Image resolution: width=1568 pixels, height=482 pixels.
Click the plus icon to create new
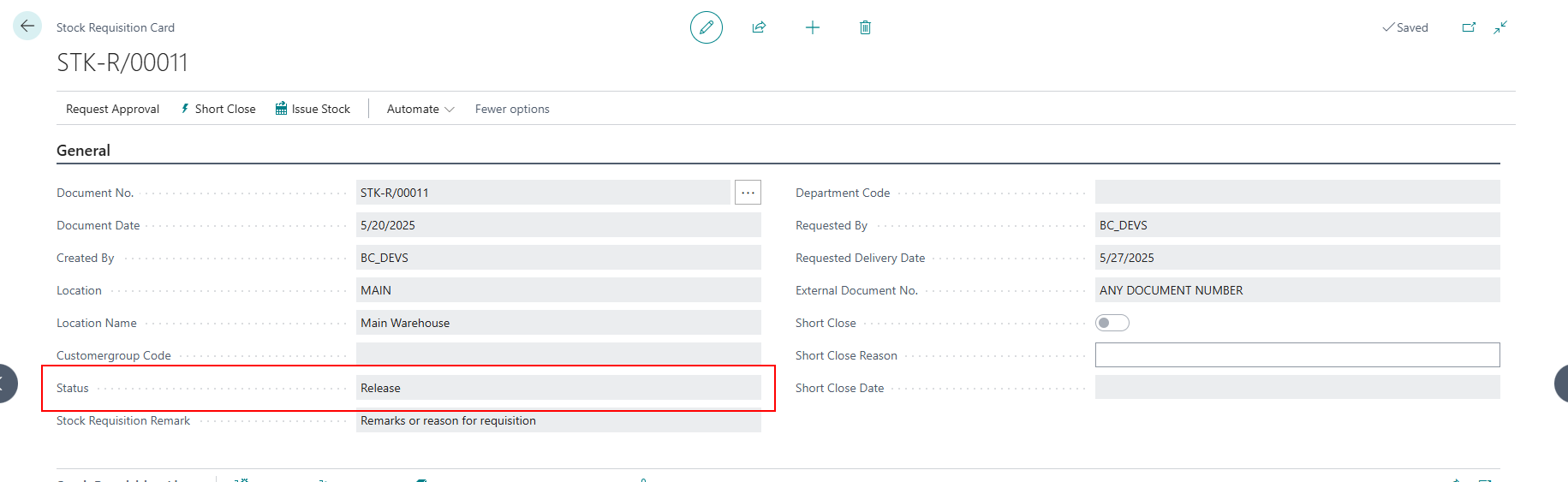(812, 27)
